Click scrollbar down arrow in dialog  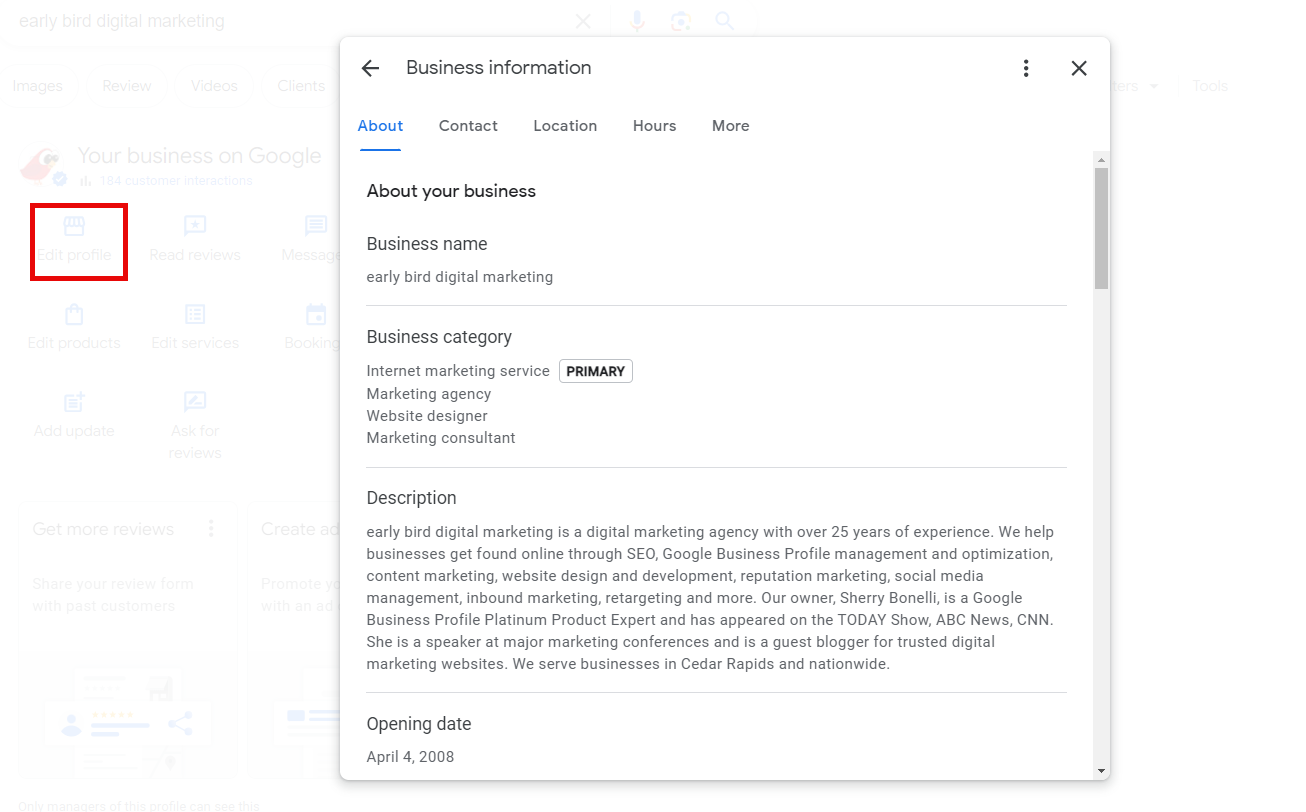pos(1101,771)
